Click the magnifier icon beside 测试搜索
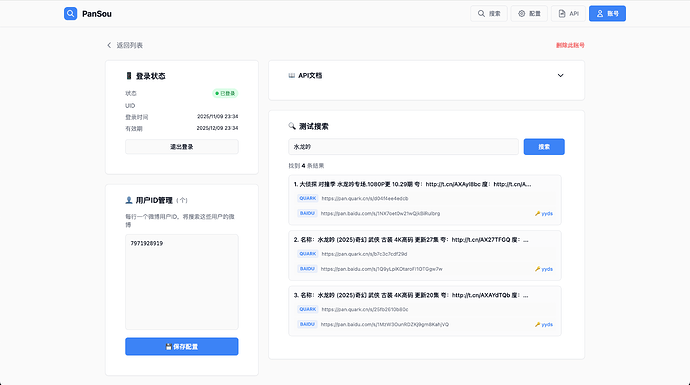 tap(292, 126)
